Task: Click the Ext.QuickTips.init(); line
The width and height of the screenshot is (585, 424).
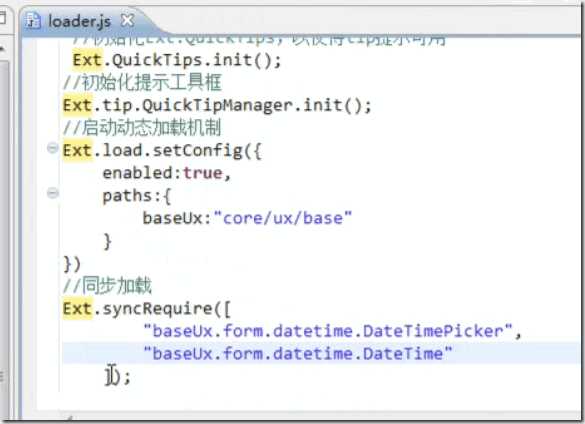Action: click(x=177, y=60)
